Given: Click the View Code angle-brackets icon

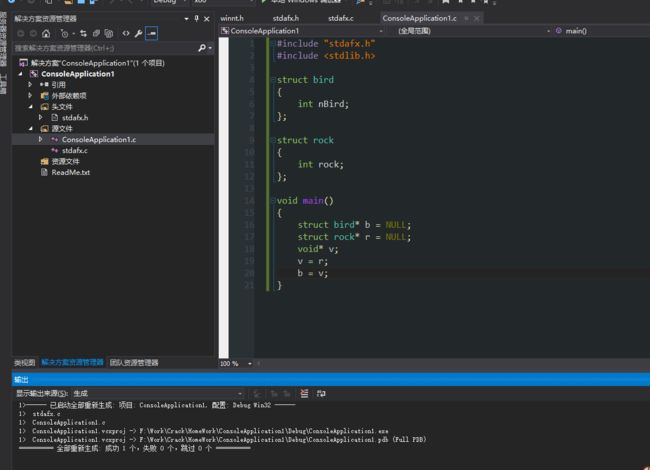Looking at the screenshot, I should (x=126, y=34).
